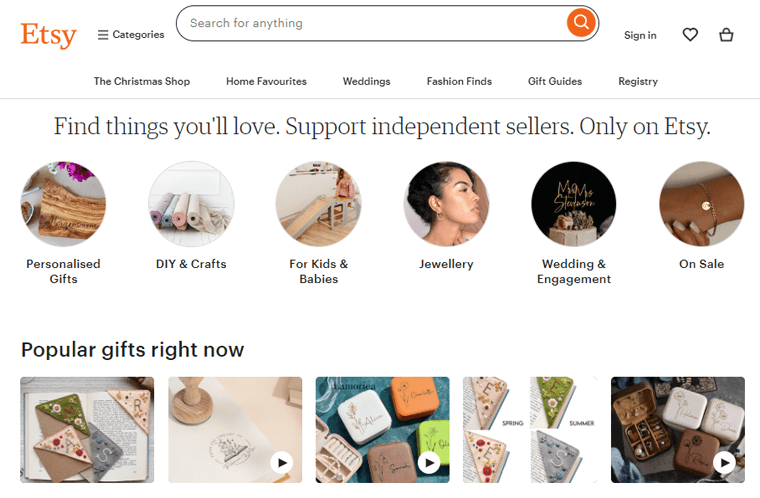760x498 pixels.
Task: Click the Etsy logo
Action: 48,35
